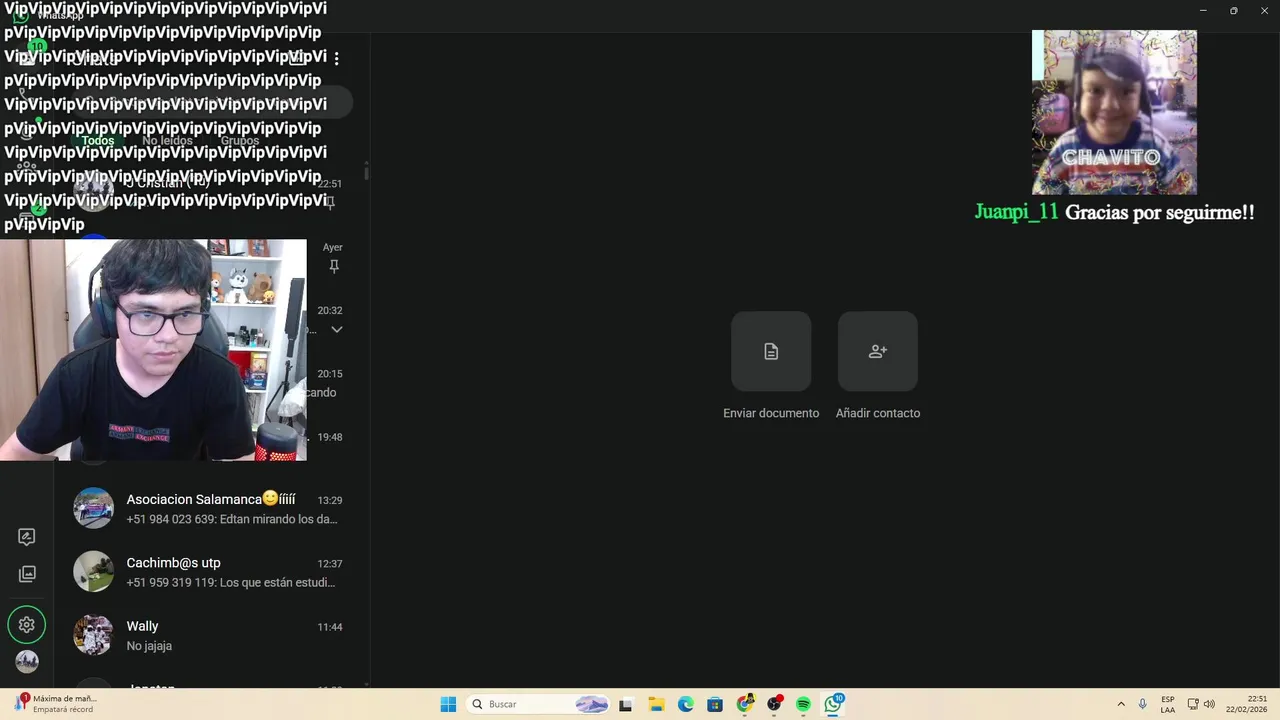Select the No leídos chat filter
1280x720 pixels.
[x=167, y=141]
